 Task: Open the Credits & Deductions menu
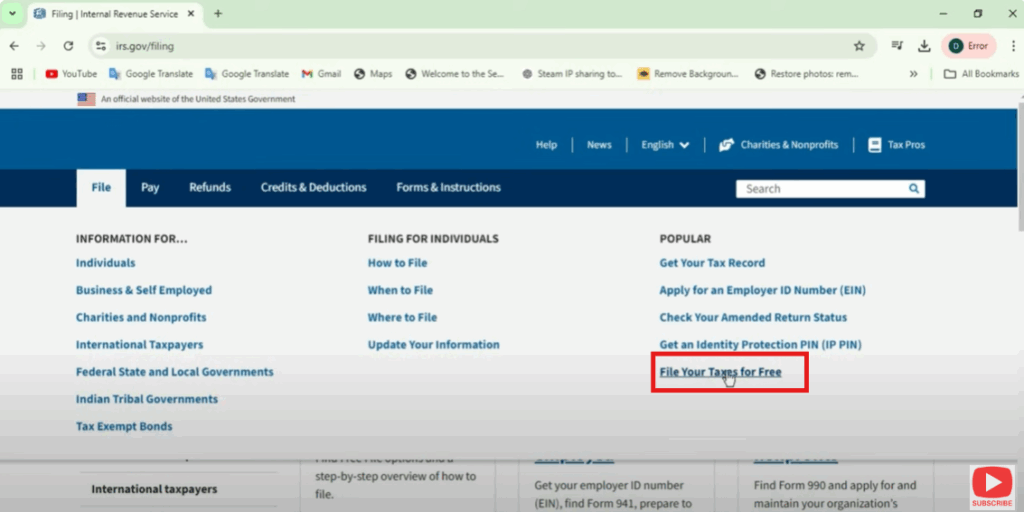coord(313,188)
